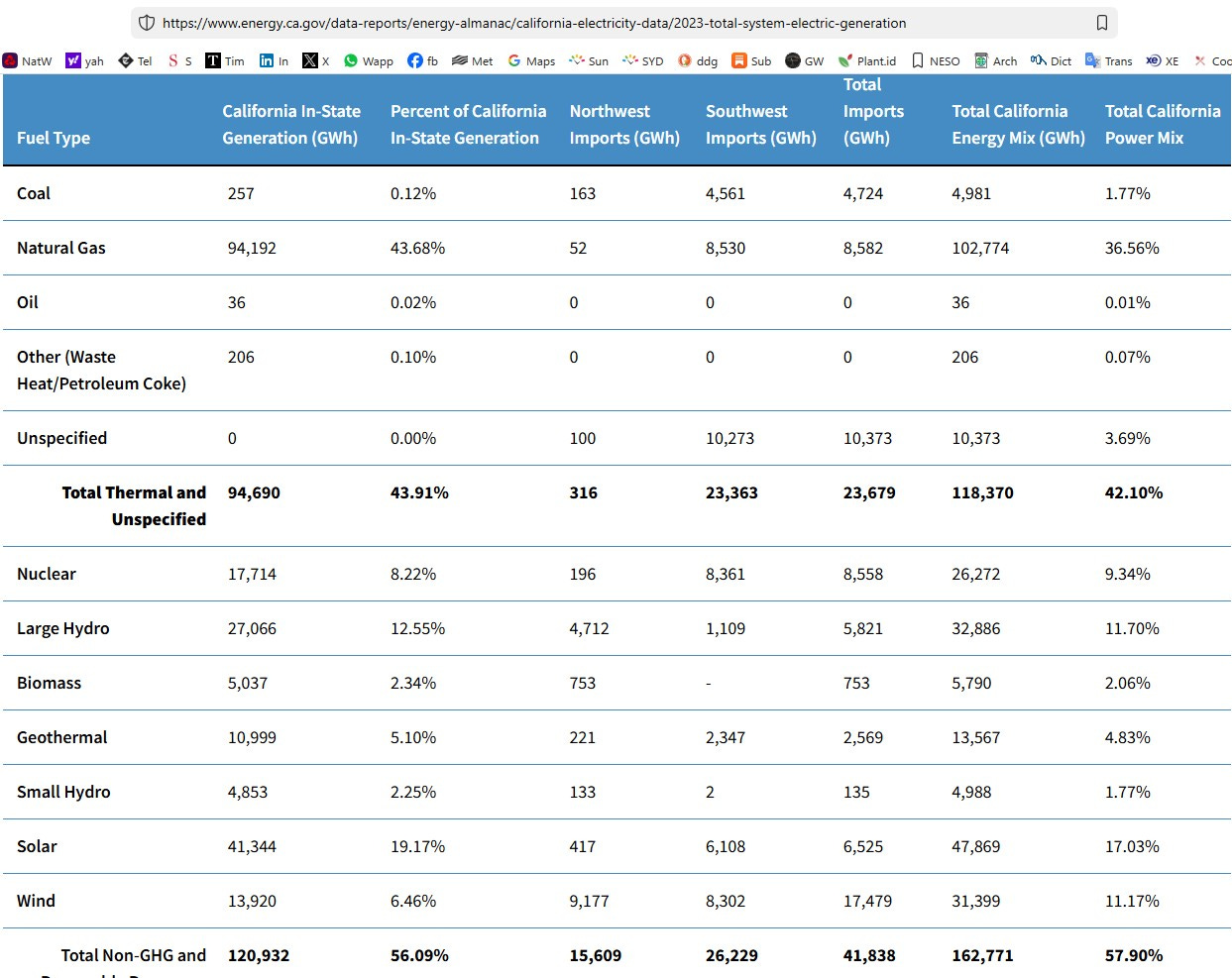Select the Oil row label
Viewport: 1232px width, 978px height.
point(28,302)
